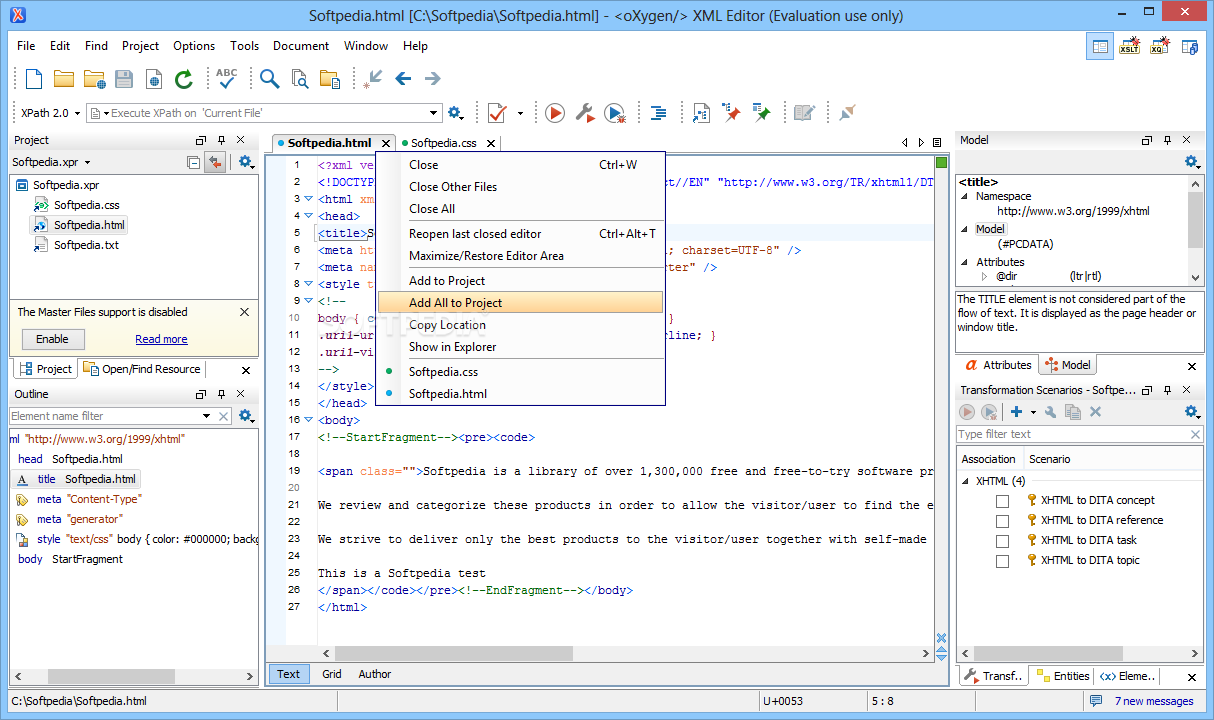Click the red pushpin toolbar icon
The height and width of the screenshot is (720, 1214).
click(733, 113)
